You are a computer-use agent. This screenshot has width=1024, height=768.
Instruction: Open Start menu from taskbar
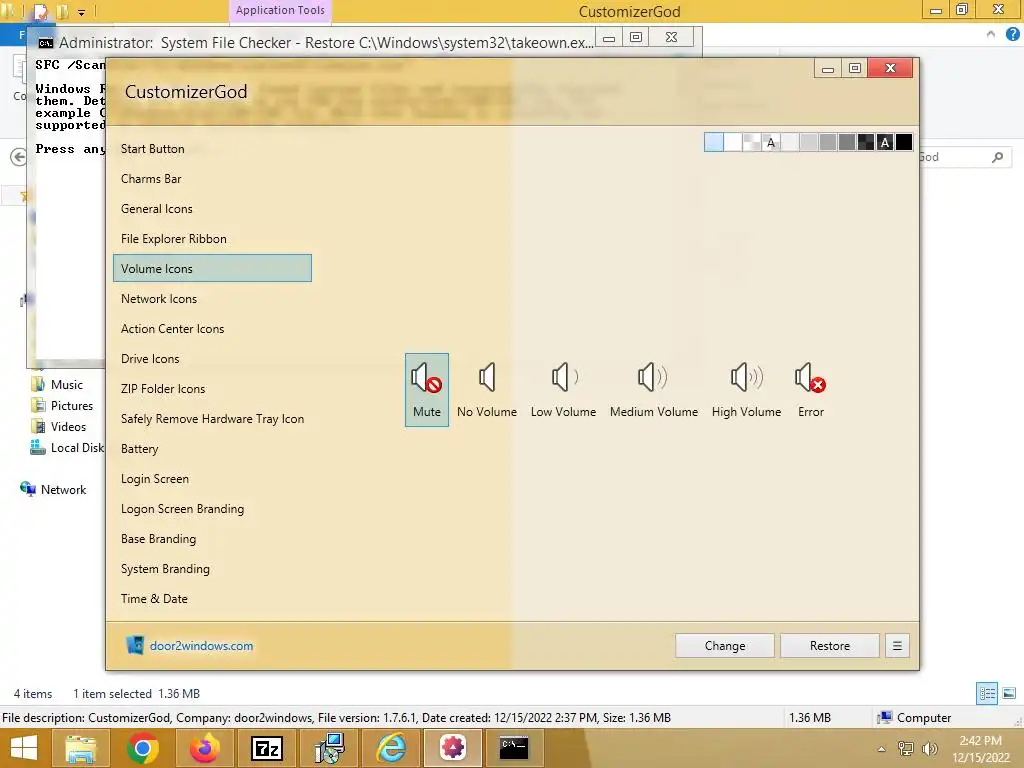[x=24, y=748]
